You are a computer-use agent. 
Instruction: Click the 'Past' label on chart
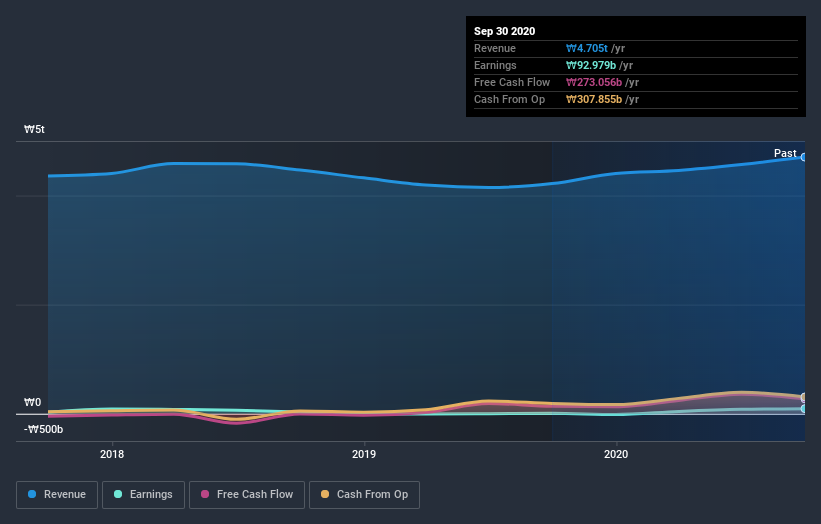tap(785, 153)
